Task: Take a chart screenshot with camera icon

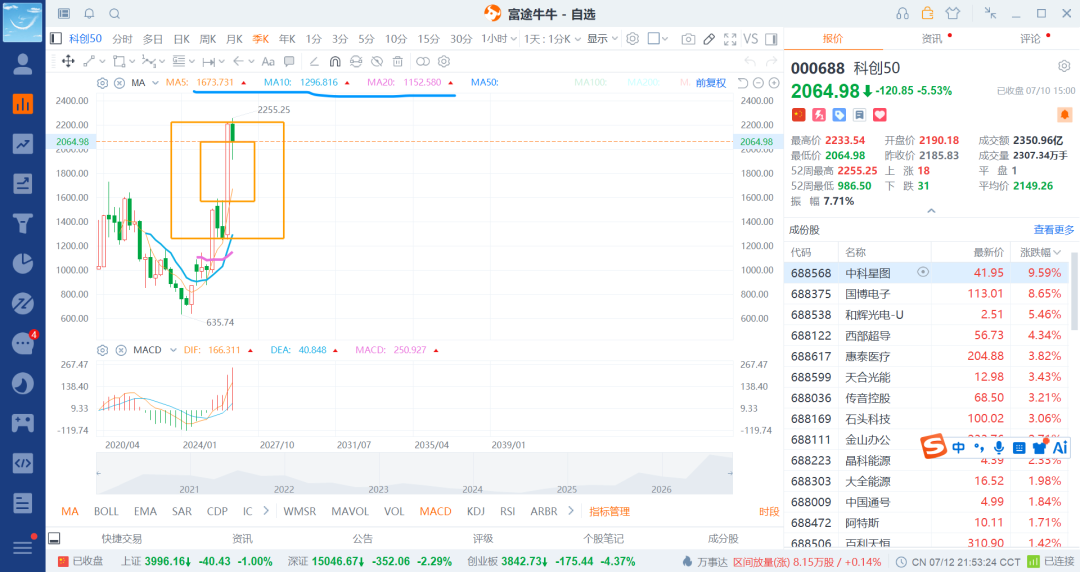Action: [688, 39]
